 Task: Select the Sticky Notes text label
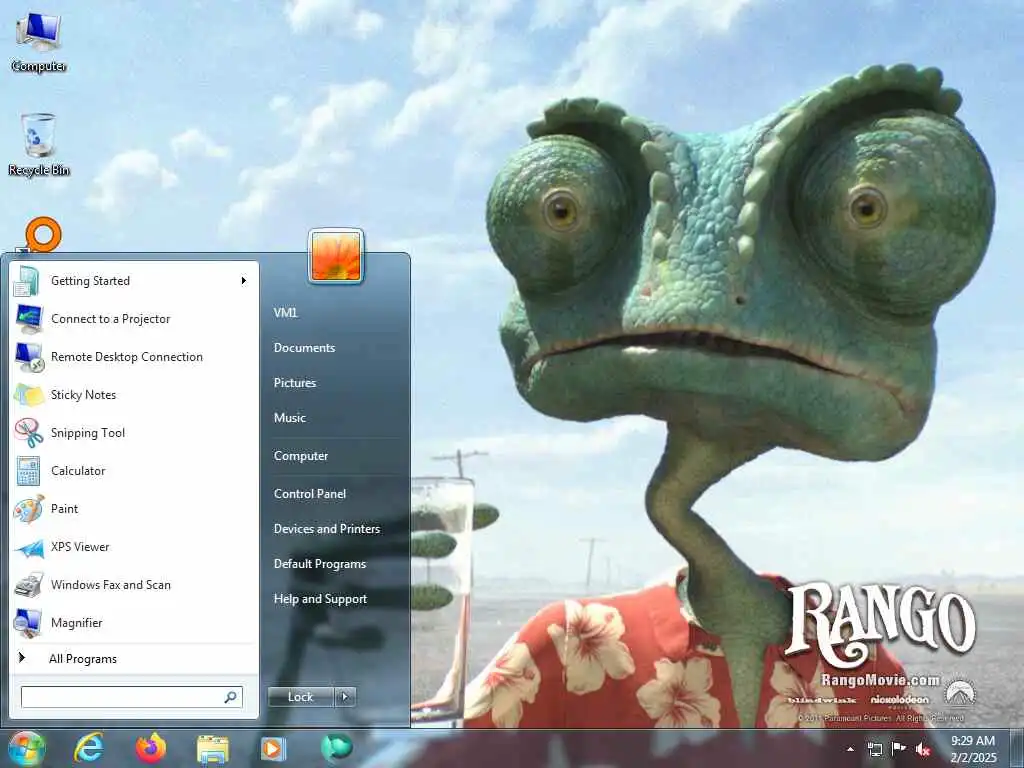coord(84,395)
